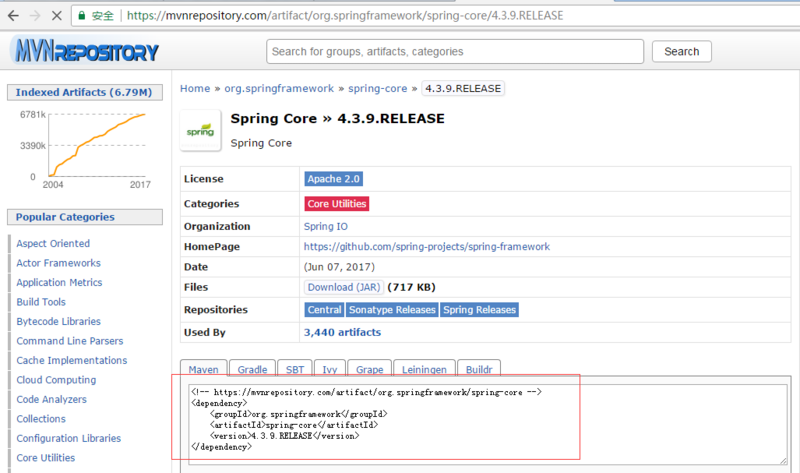Image resolution: width=800 pixels, height=473 pixels.
Task: Open the Core Utilities category tag
Action: point(337,204)
